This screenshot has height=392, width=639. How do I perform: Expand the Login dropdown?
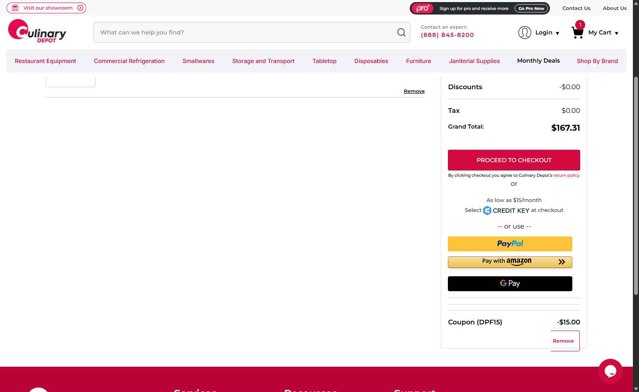[547, 33]
